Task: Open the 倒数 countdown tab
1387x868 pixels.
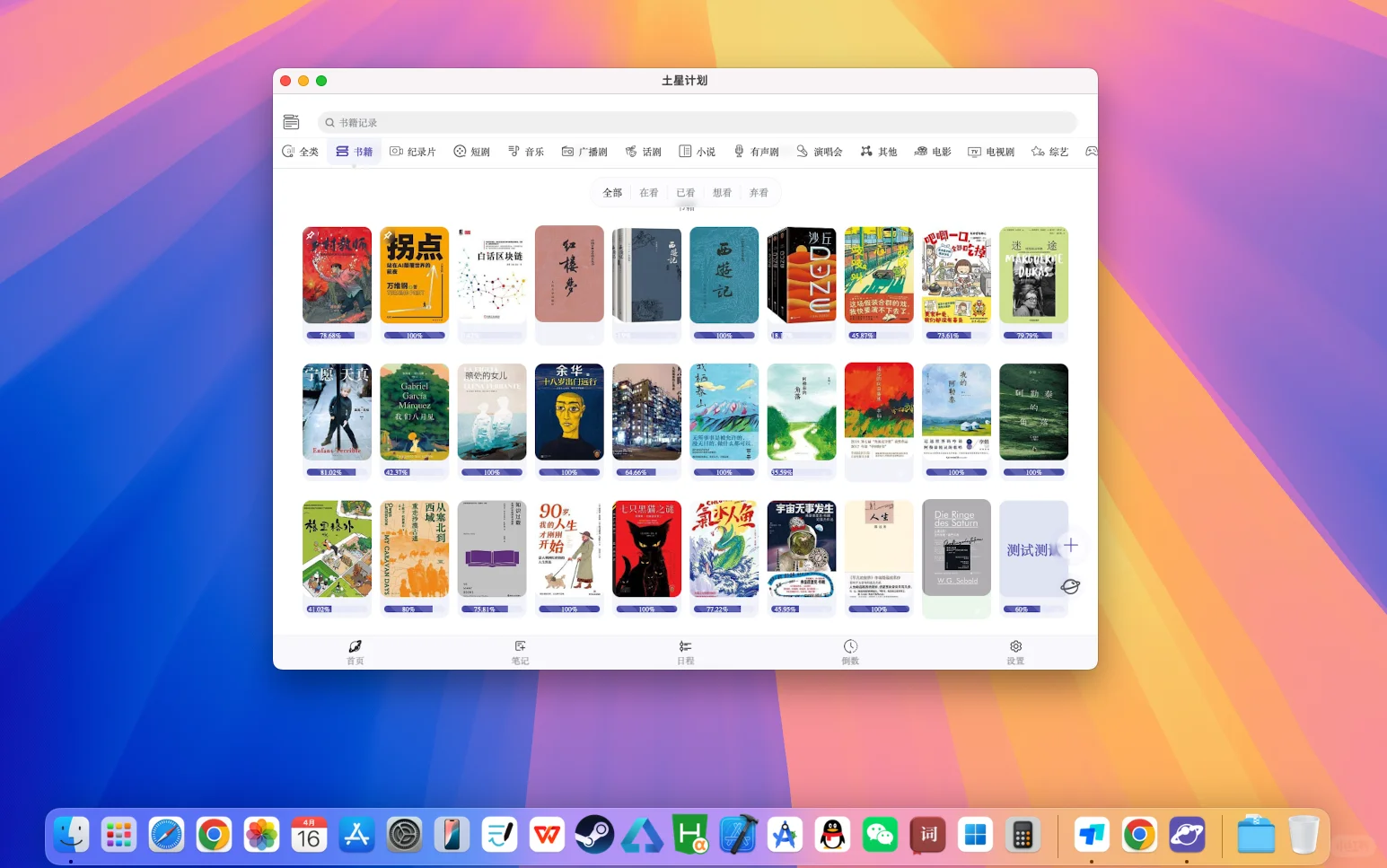Action: (850, 652)
